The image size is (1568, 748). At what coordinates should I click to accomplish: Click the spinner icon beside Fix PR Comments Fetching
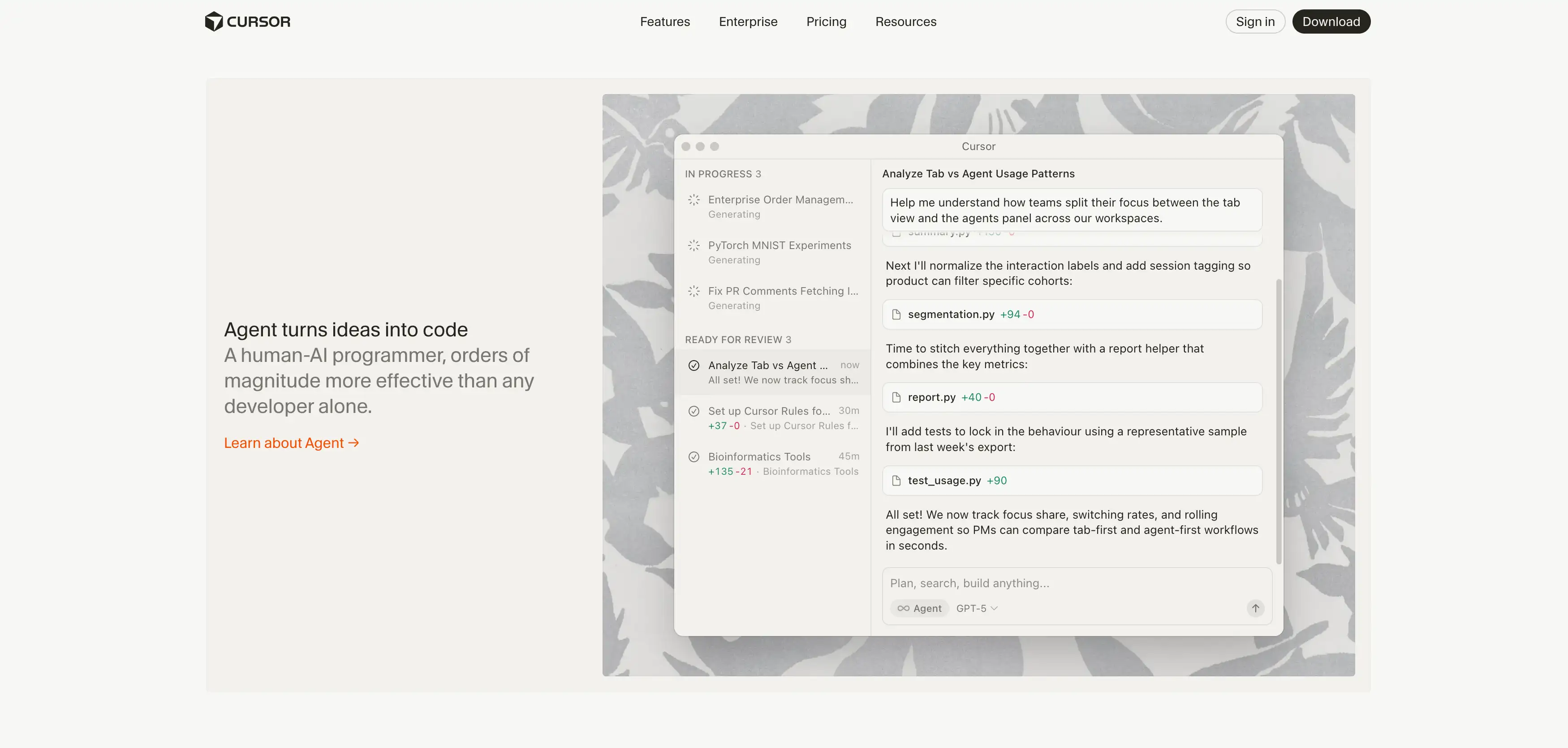tap(694, 291)
